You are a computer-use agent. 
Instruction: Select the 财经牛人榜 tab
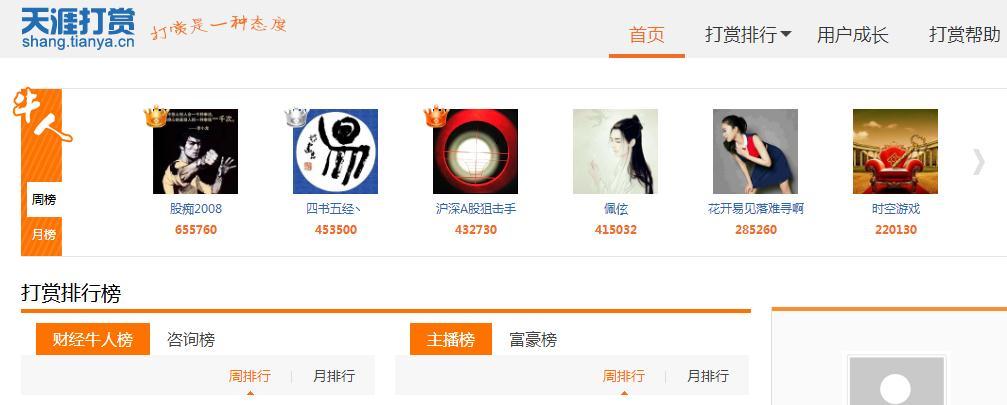point(92,339)
